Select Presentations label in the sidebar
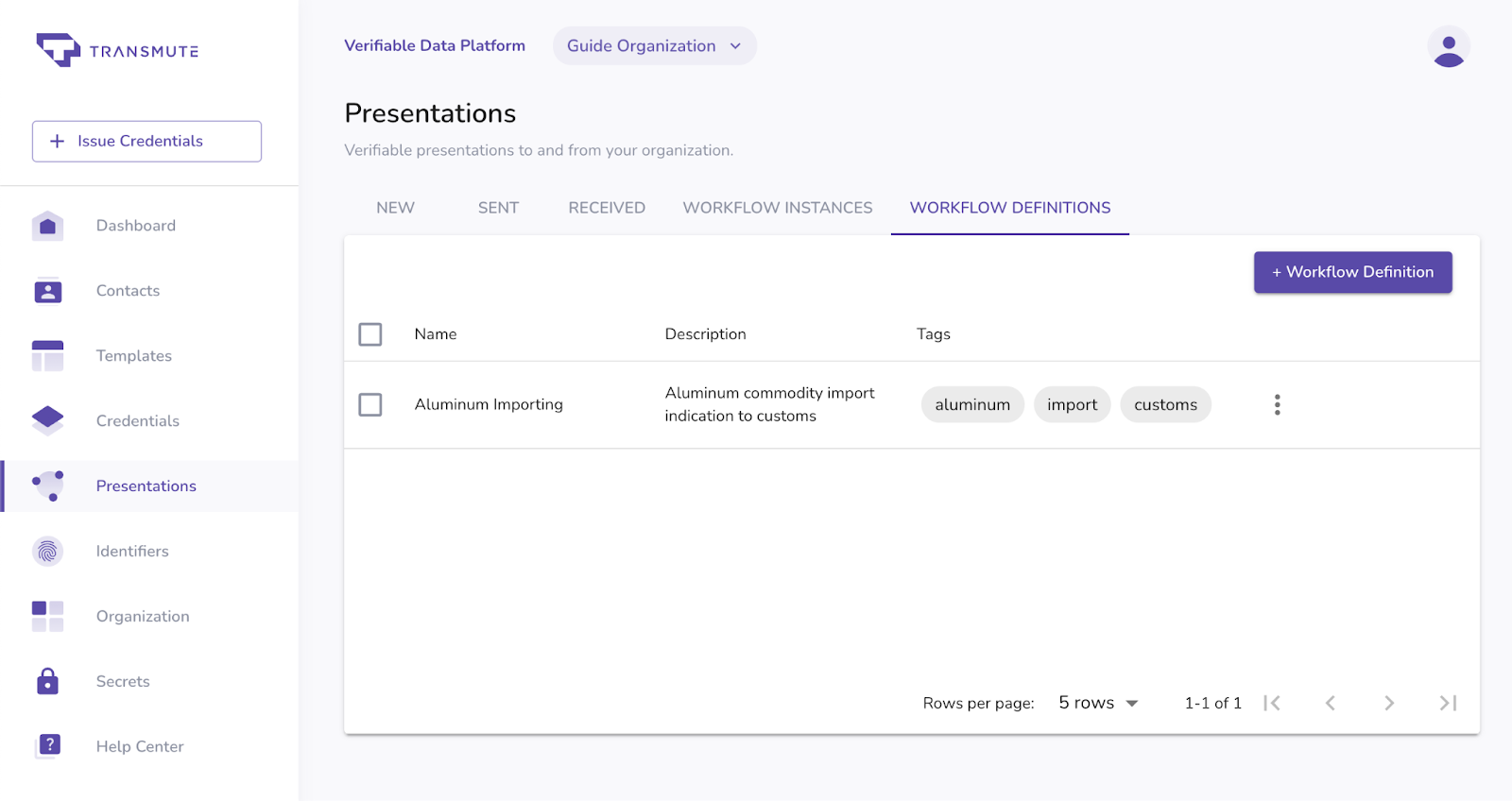The height and width of the screenshot is (801, 1512). coord(146,486)
